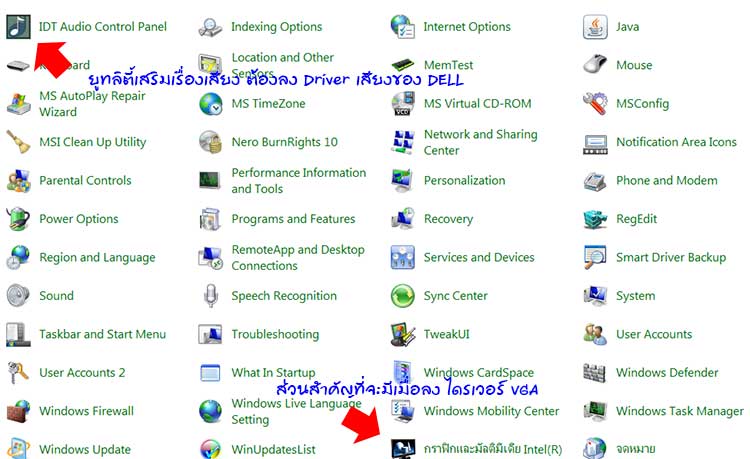Open the MSConfig wrench icon
Viewport: 750px width, 459px height.
[x=595, y=104]
